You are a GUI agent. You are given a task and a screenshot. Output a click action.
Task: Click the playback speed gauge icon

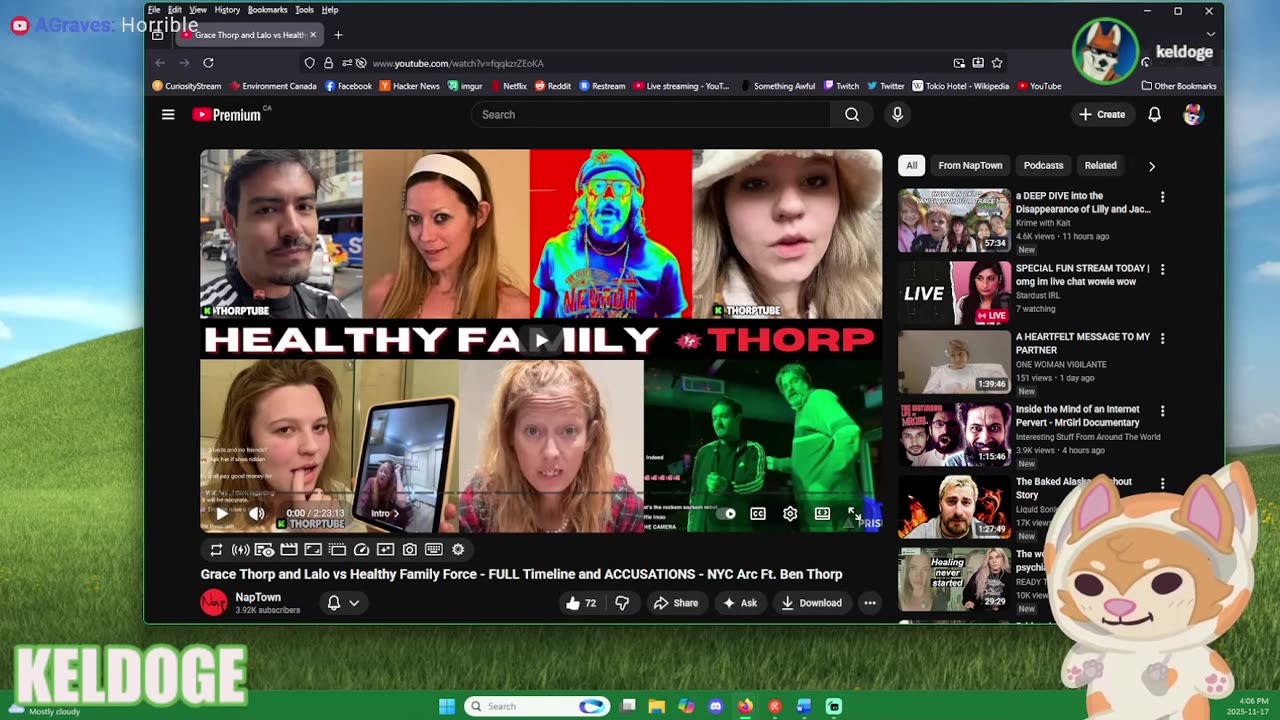click(361, 549)
